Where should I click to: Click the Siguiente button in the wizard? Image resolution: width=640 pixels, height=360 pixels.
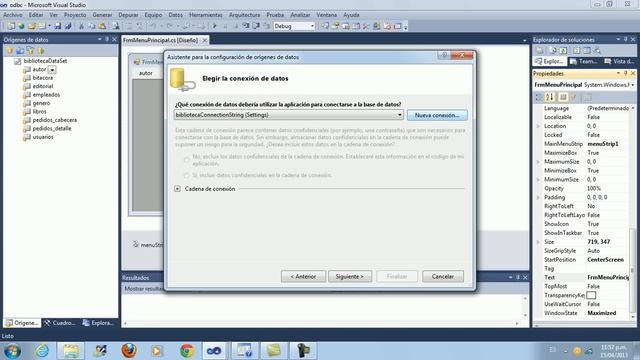[349, 276]
